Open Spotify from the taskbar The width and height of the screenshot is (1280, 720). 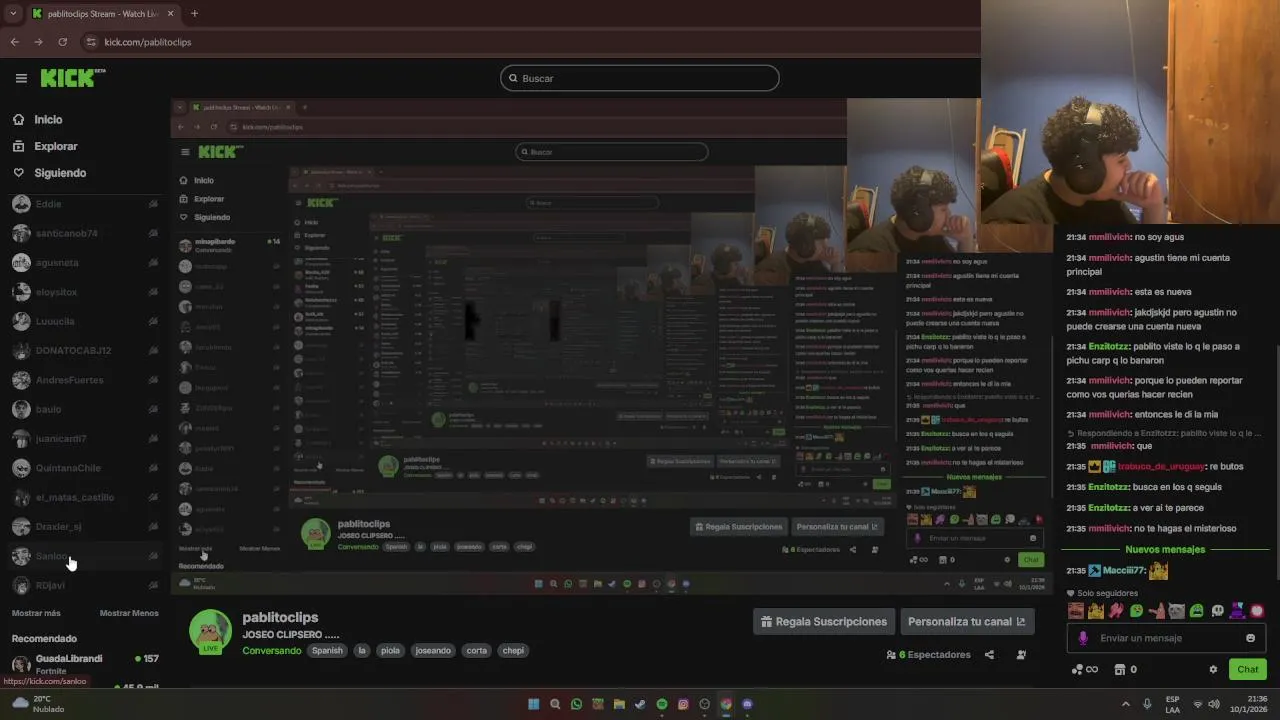click(662, 704)
